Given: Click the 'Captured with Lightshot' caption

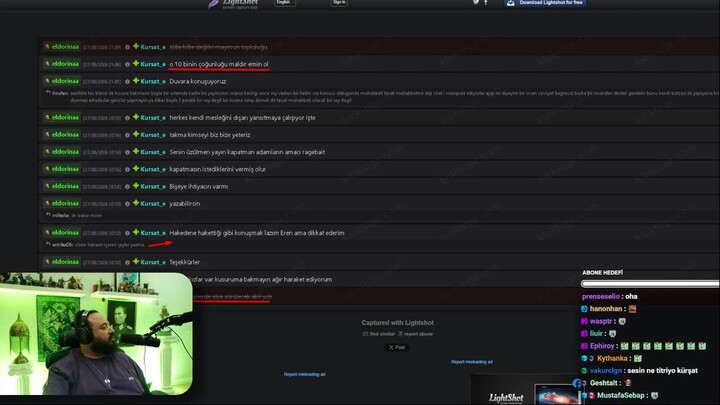Looking at the screenshot, I should point(397,323).
